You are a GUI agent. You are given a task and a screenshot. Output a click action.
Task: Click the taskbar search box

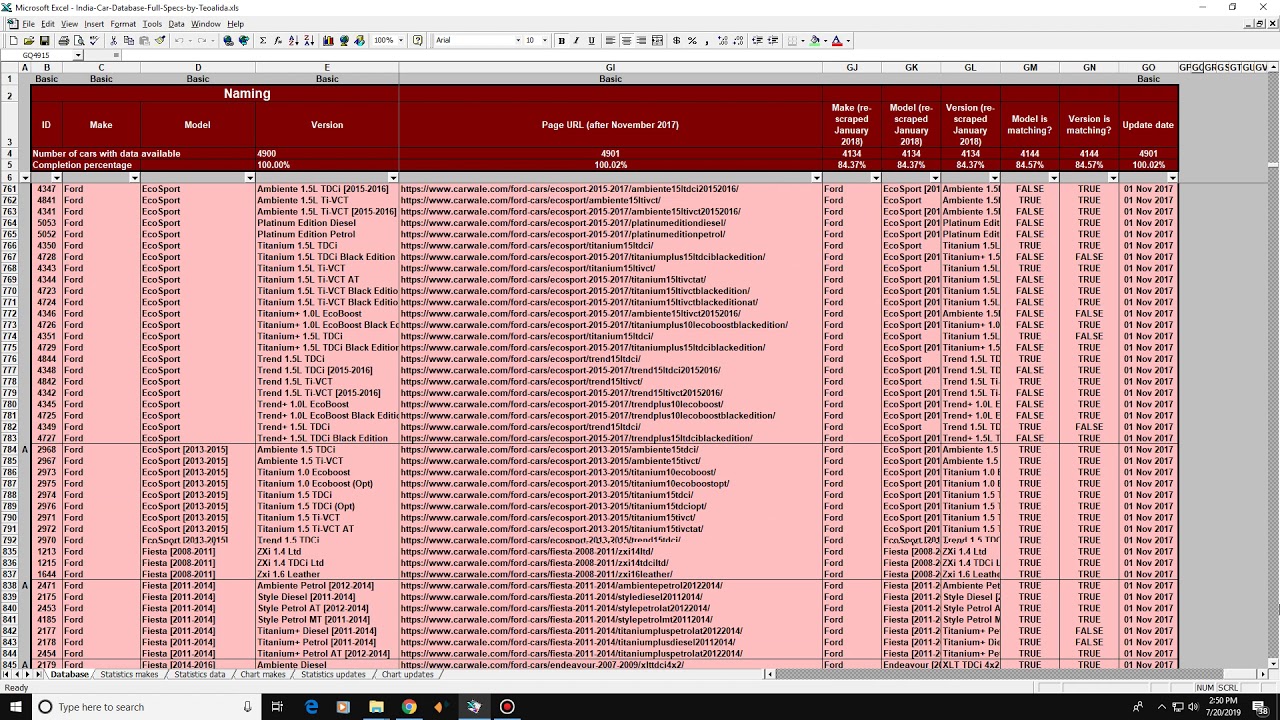[x=146, y=707]
